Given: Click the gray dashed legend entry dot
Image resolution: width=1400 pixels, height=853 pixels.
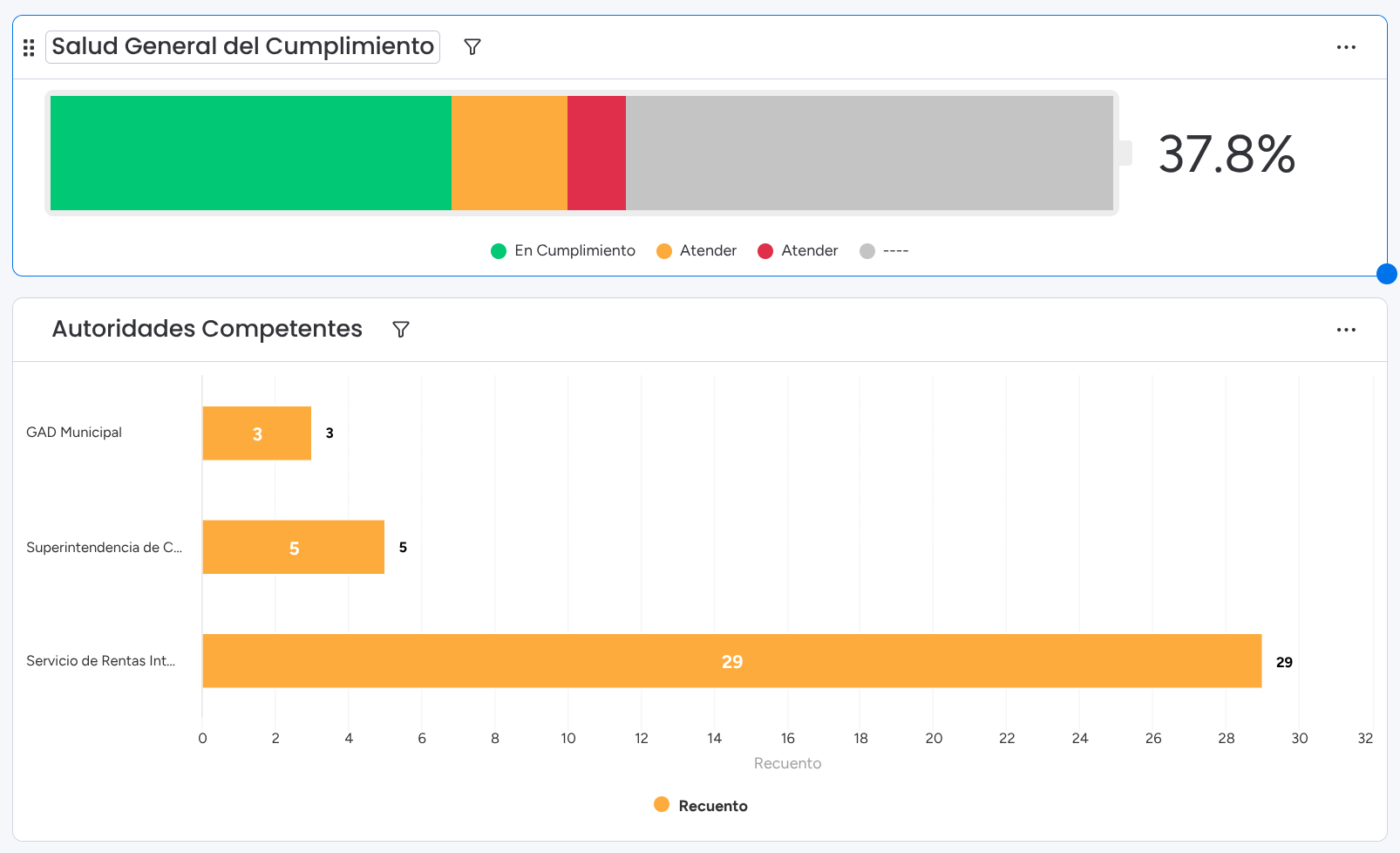Looking at the screenshot, I should point(867,251).
